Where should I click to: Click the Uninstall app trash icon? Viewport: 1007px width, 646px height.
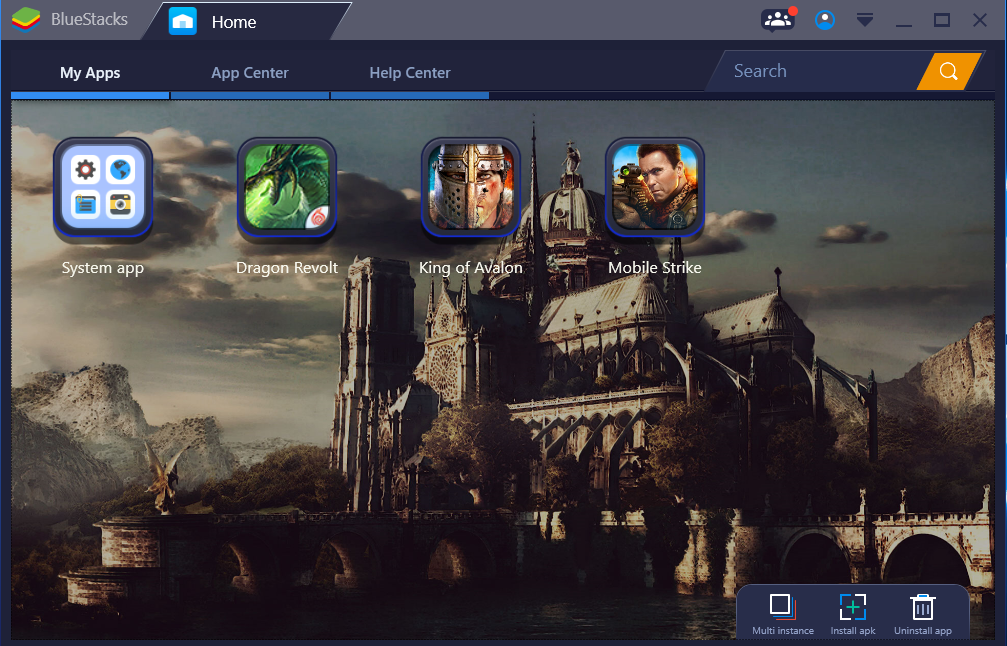click(922, 607)
